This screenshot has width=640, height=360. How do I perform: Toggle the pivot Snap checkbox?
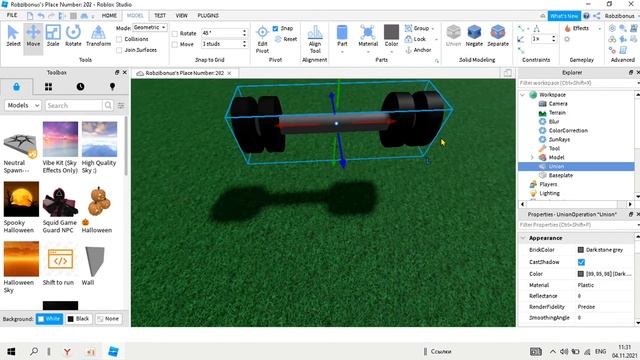pyautogui.click(x=276, y=29)
